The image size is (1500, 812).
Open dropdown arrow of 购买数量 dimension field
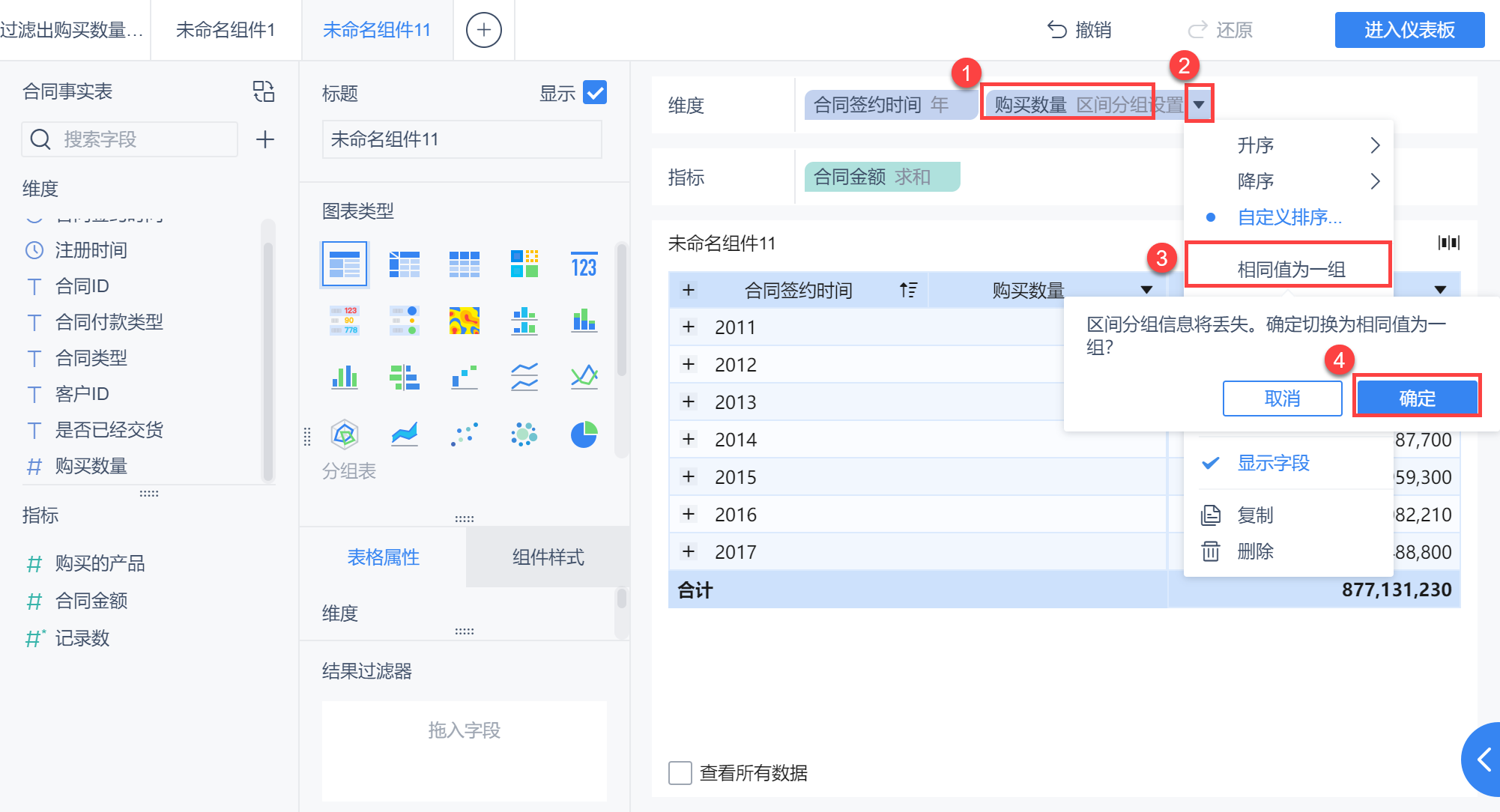[1199, 105]
